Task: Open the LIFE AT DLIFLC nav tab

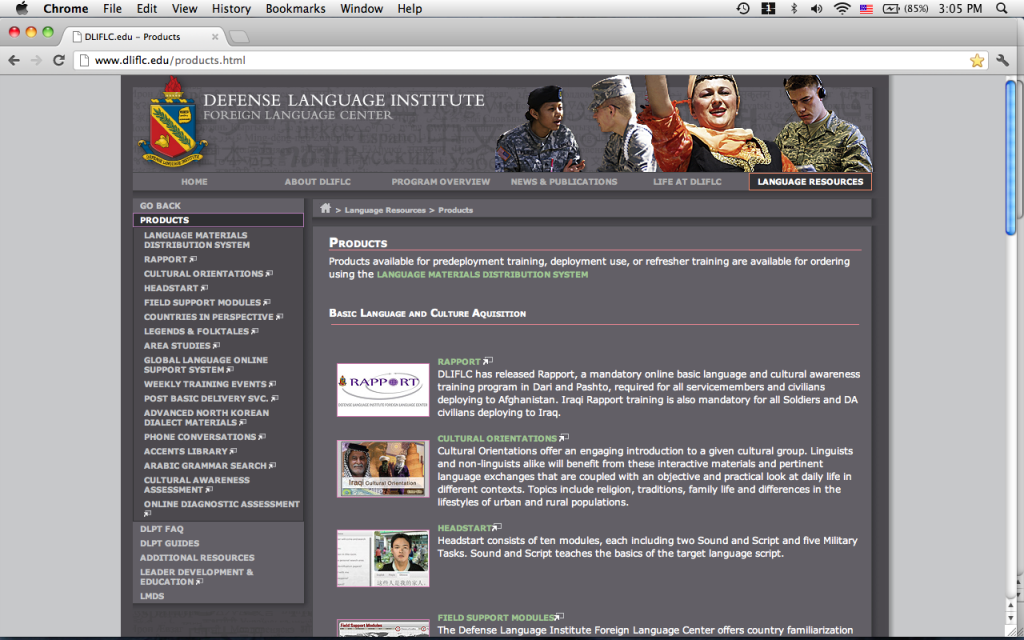Action: [687, 182]
